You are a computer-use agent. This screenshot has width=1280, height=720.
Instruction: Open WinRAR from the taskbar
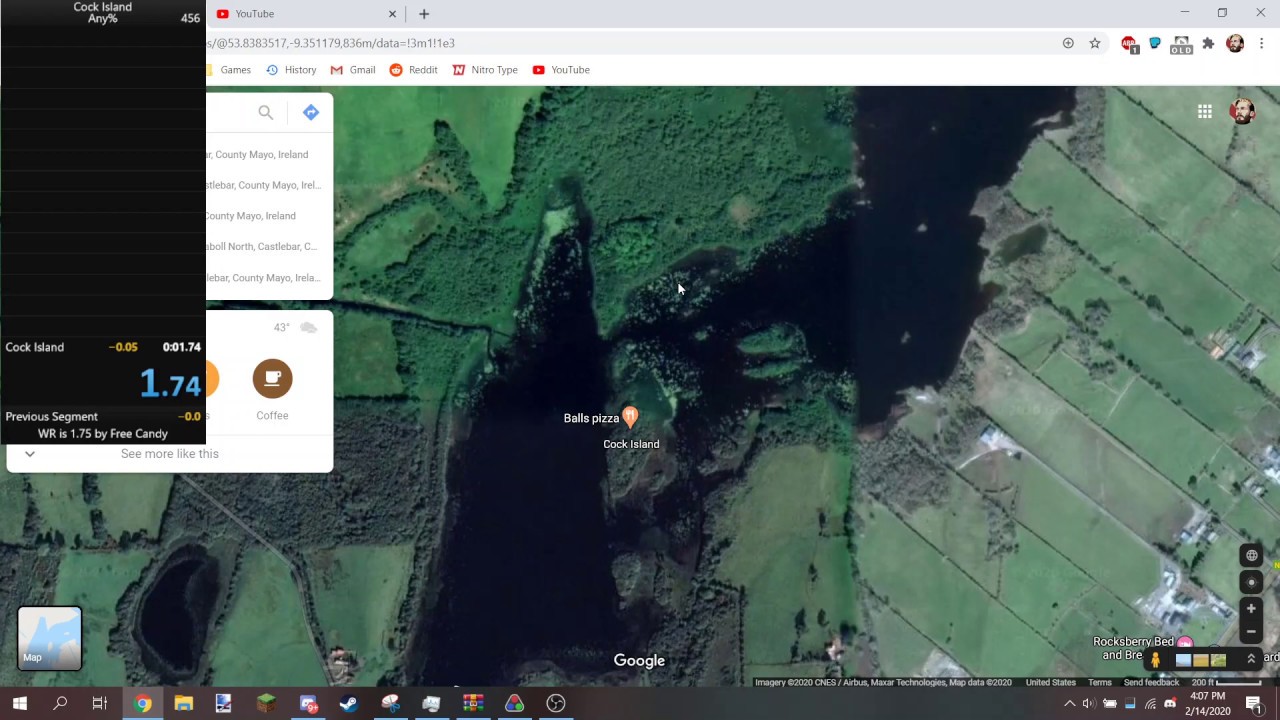pos(473,704)
